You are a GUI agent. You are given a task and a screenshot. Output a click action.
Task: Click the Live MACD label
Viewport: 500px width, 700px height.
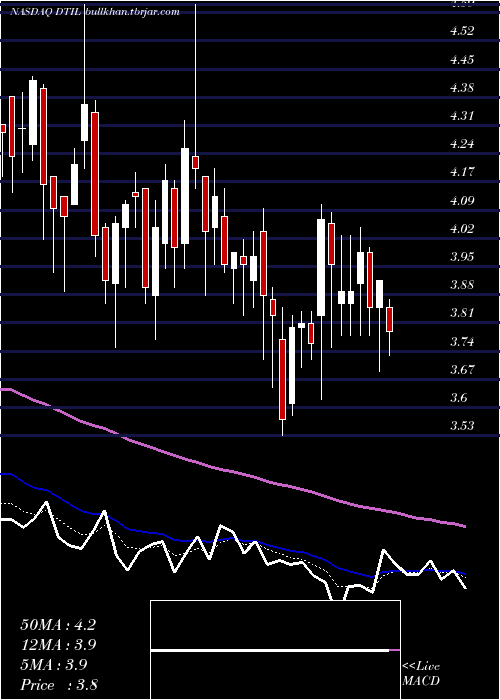click(421, 674)
